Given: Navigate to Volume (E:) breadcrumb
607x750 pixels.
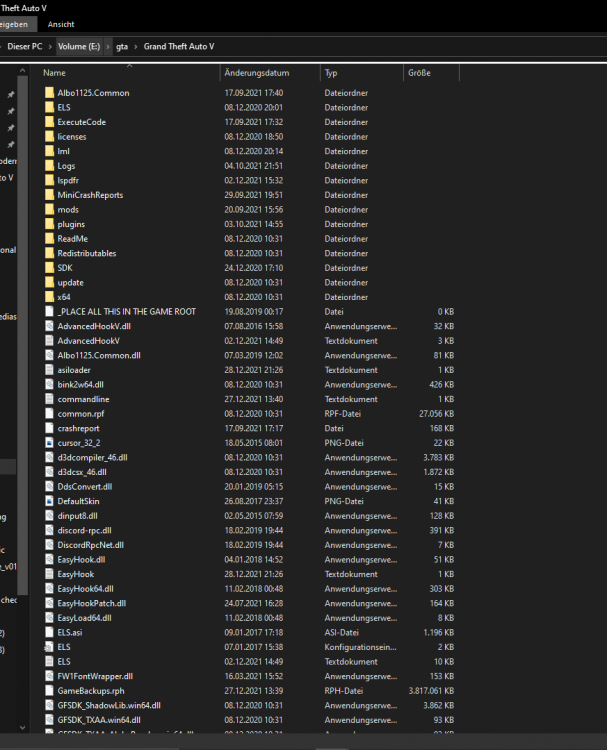Looking at the screenshot, I should coord(79,46).
